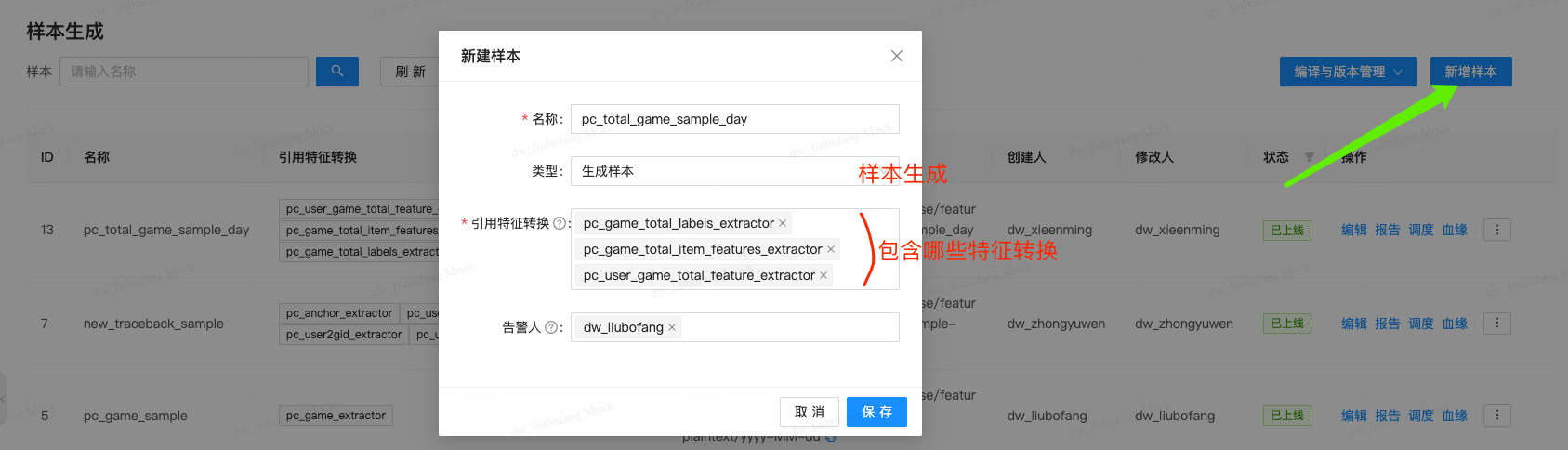Close the 新建样本 dialog with X icon
This screenshot has width=1568, height=450.
[896, 56]
